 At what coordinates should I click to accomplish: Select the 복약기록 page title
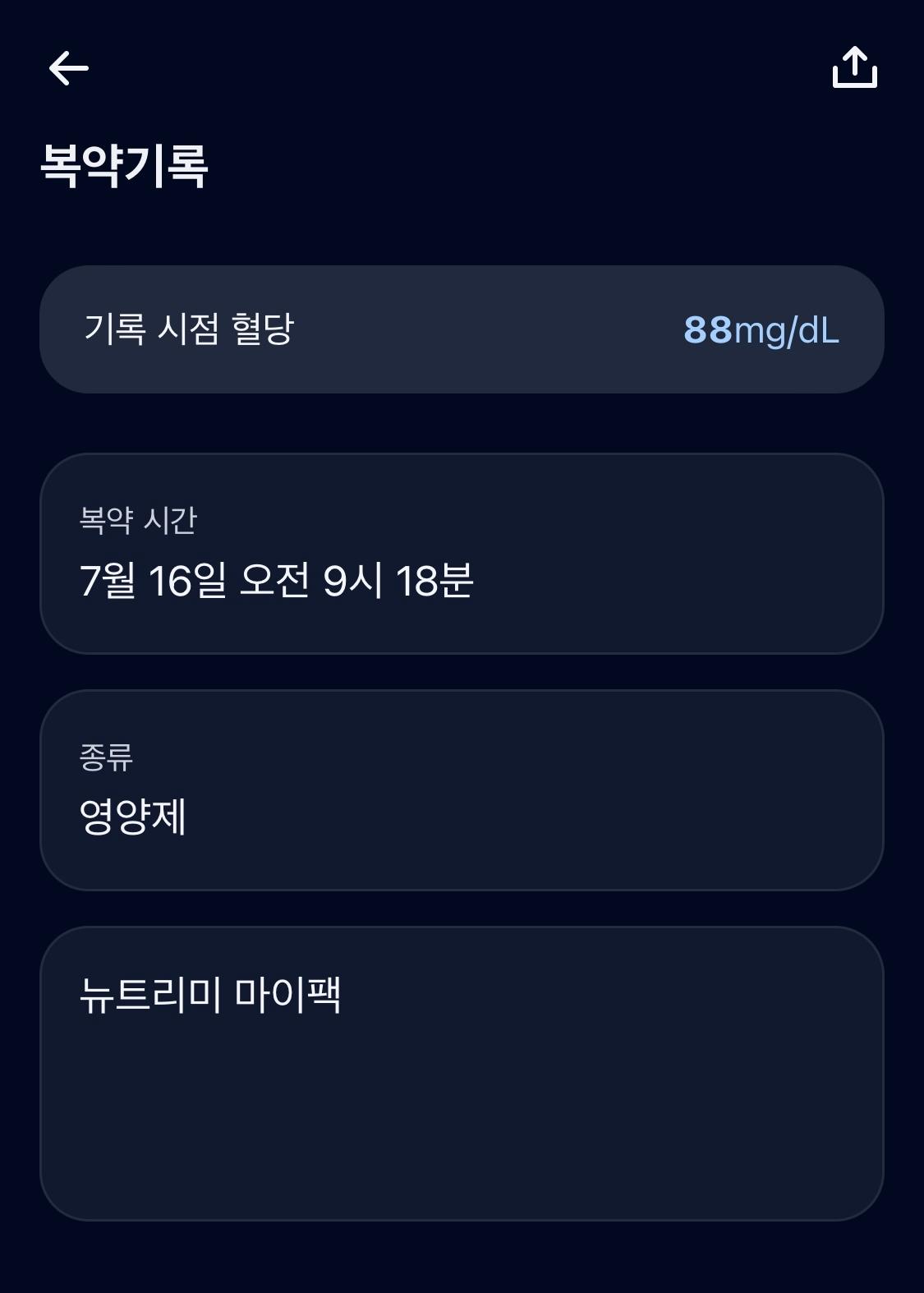[124, 165]
